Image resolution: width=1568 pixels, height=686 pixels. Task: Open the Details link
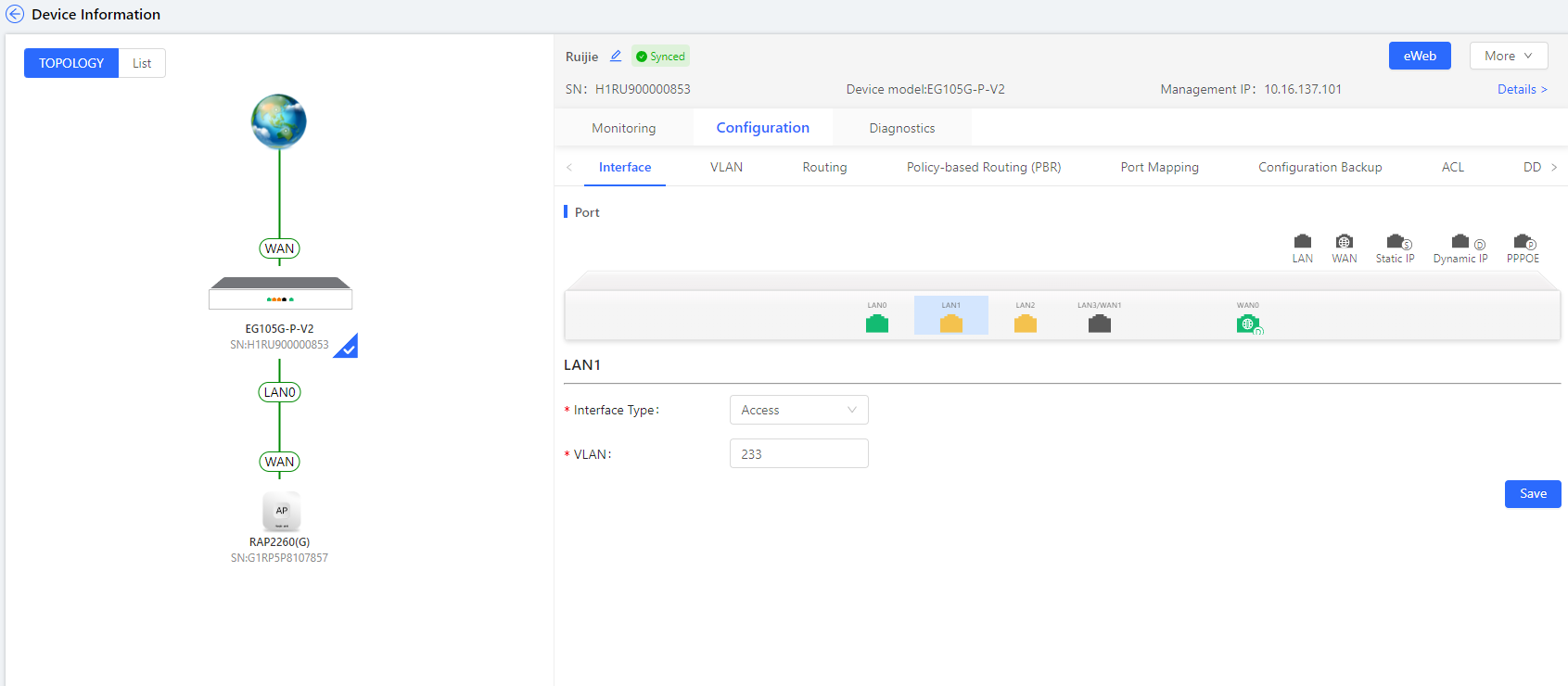pyautogui.click(x=1522, y=89)
